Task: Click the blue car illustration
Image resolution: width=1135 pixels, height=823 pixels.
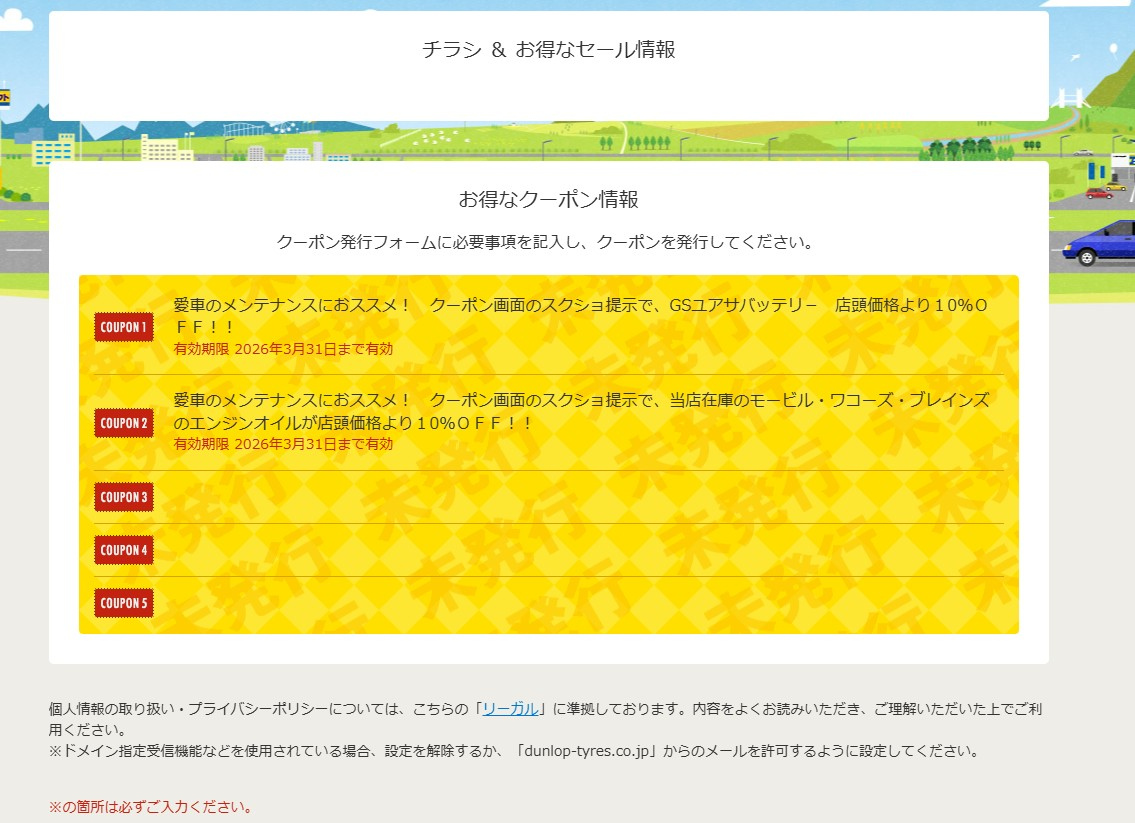Action: click(1099, 245)
